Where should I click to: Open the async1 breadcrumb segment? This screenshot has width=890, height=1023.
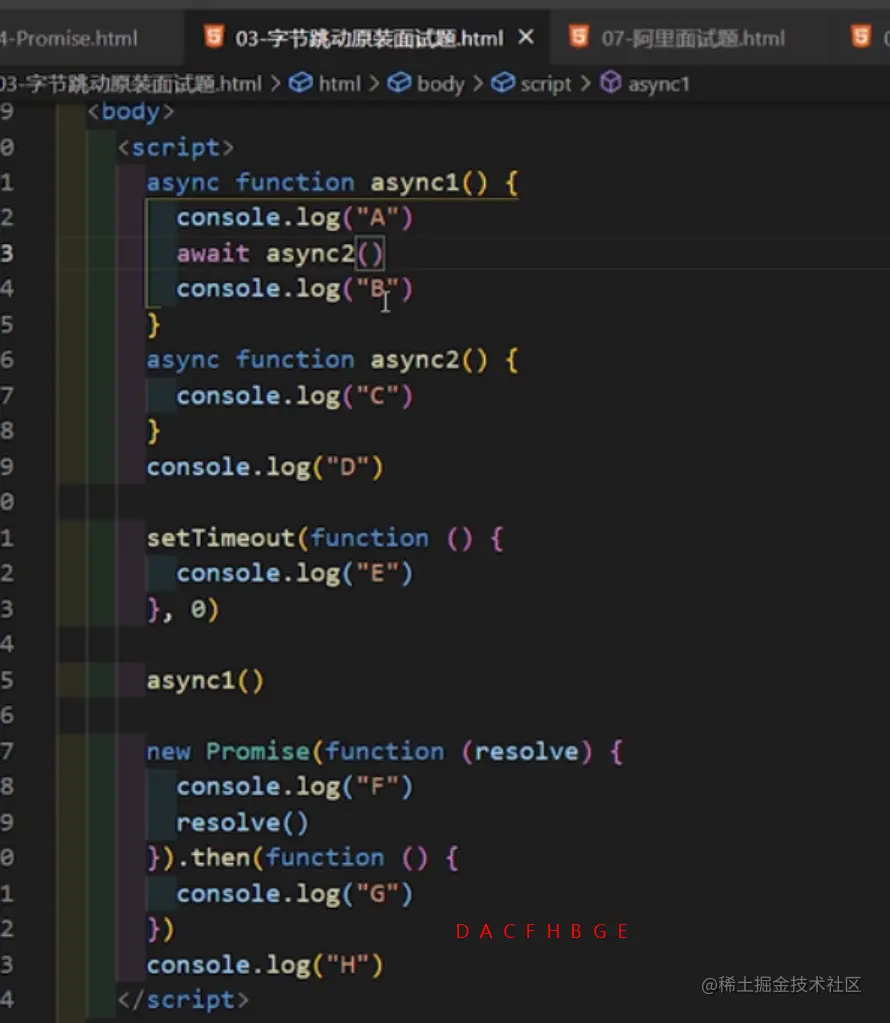(658, 84)
